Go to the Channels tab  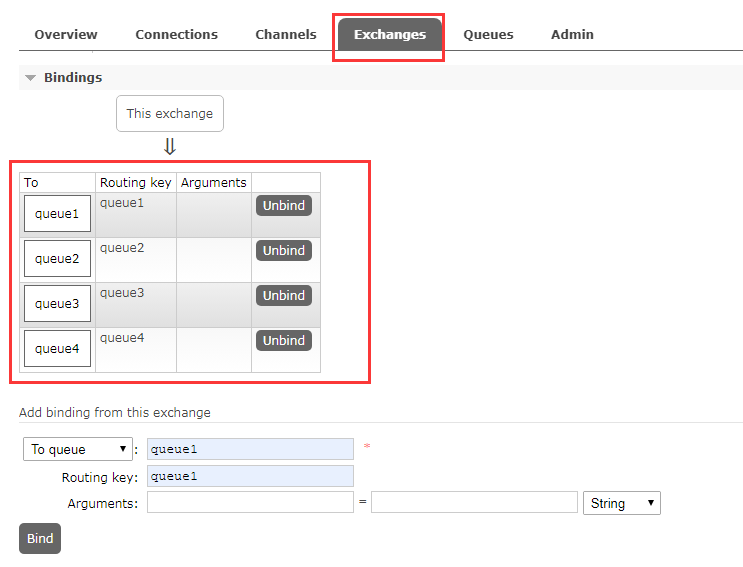[286, 35]
